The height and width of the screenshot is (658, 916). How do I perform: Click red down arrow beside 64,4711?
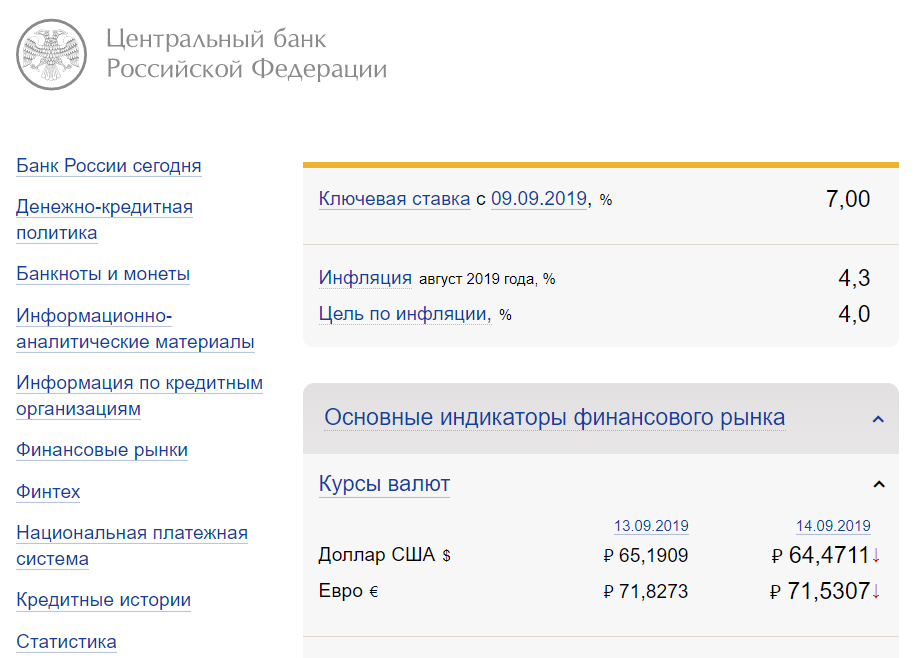[x=876, y=556]
